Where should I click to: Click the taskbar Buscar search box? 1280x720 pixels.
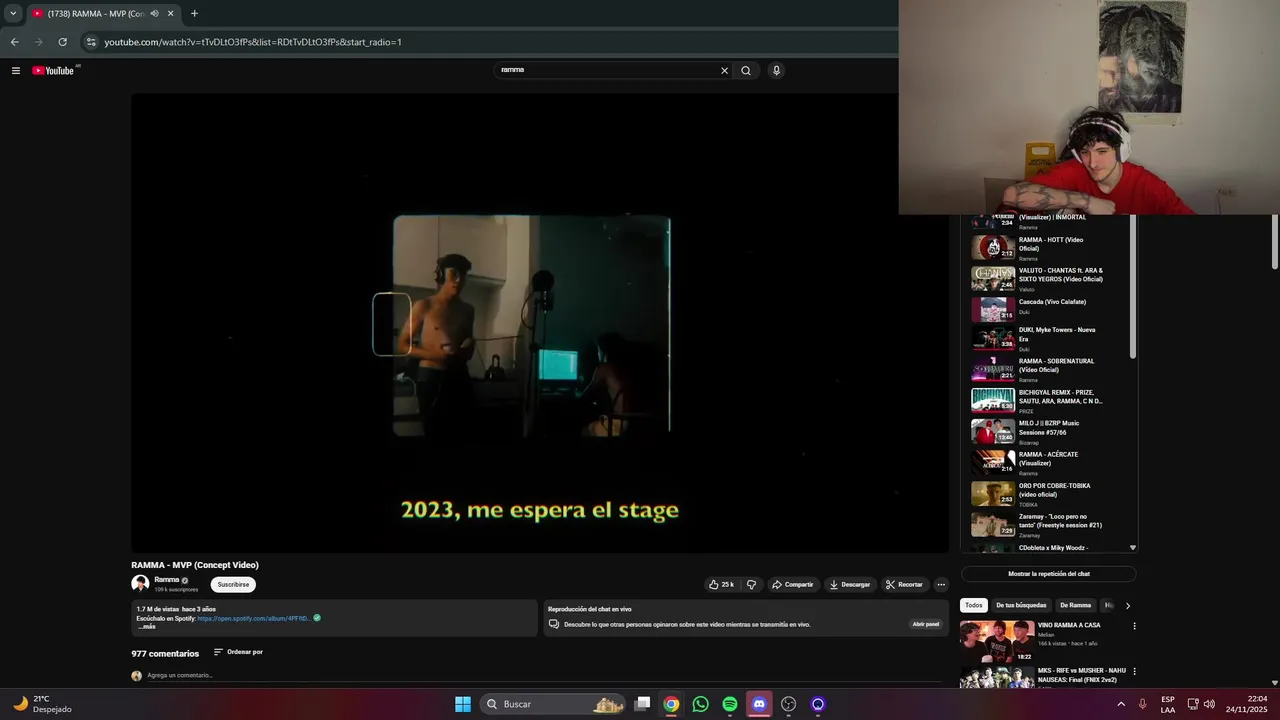coord(553,704)
